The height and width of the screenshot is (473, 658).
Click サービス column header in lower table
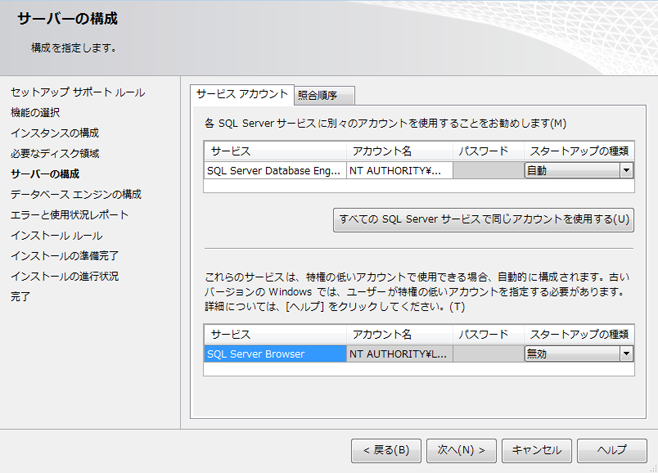click(x=275, y=334)
